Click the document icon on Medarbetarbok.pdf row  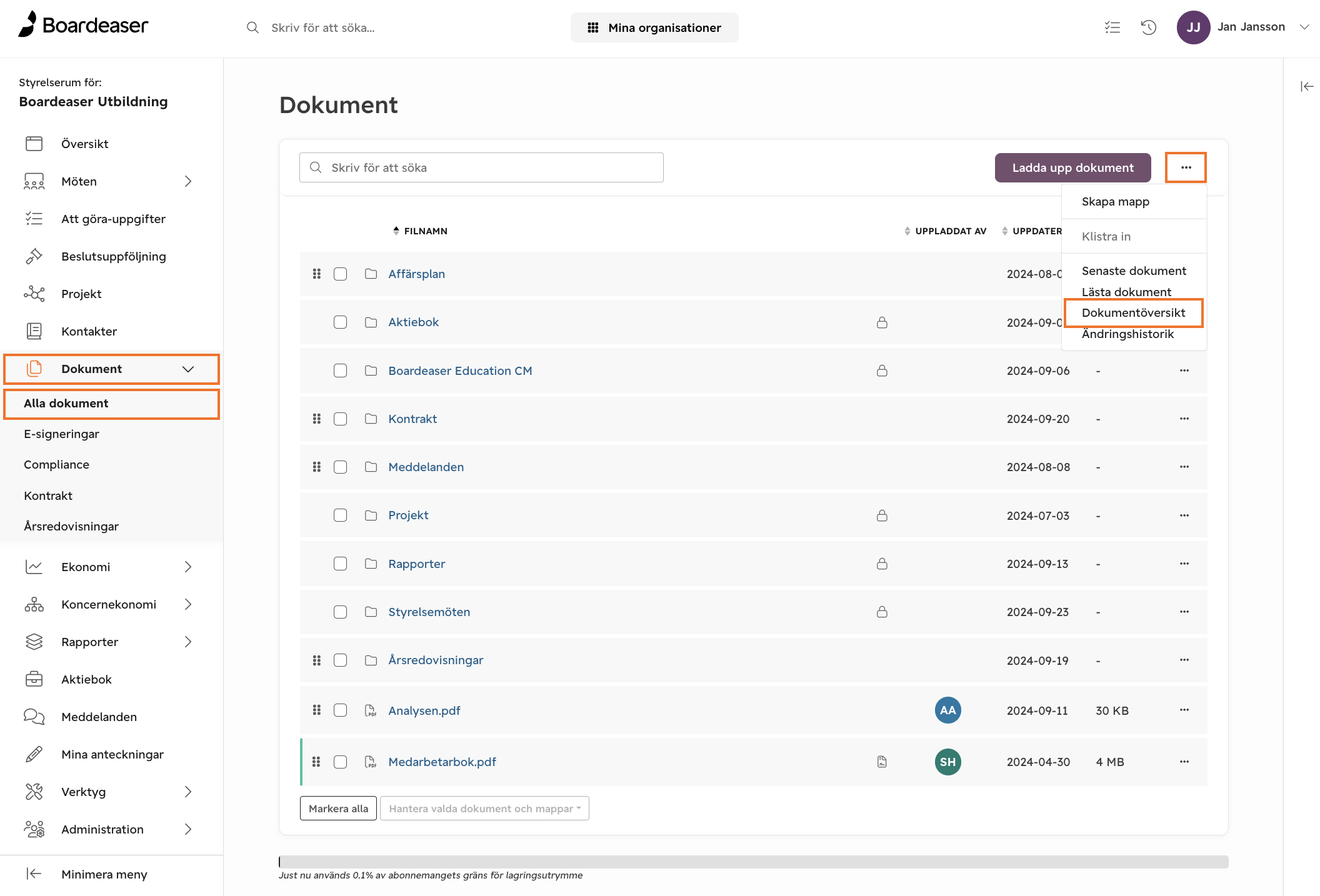[882, 762]
